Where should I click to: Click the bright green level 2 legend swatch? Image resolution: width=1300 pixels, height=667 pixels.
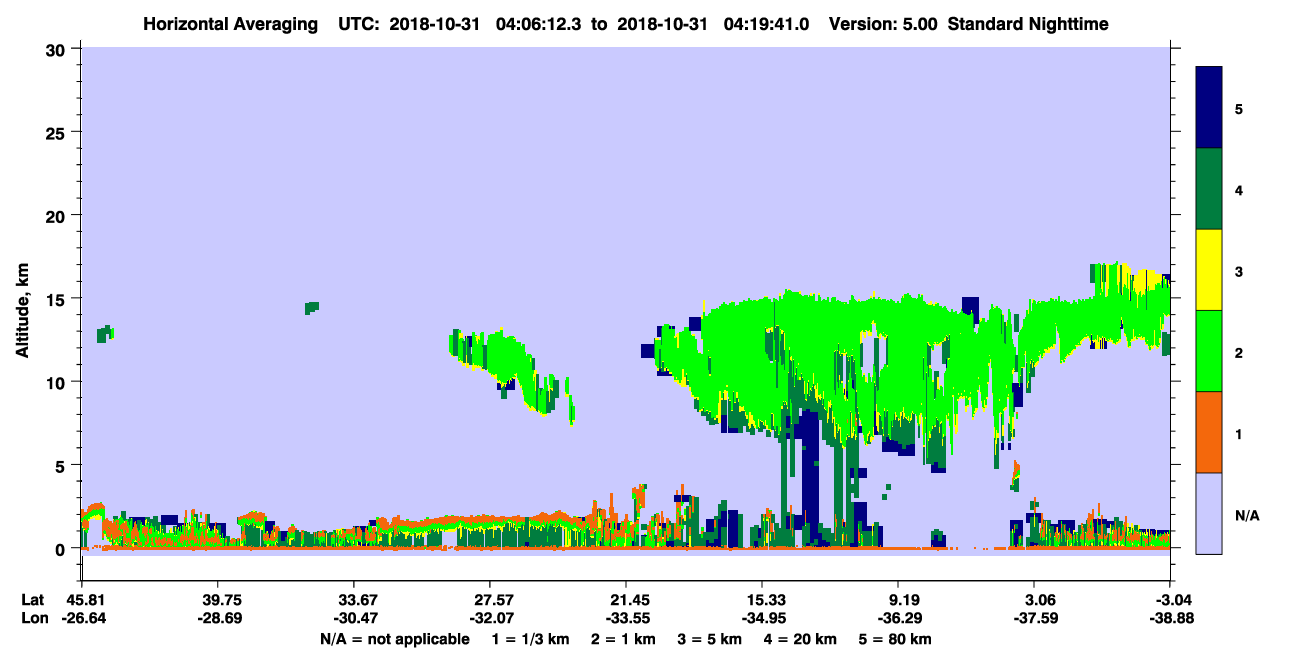1209,351
